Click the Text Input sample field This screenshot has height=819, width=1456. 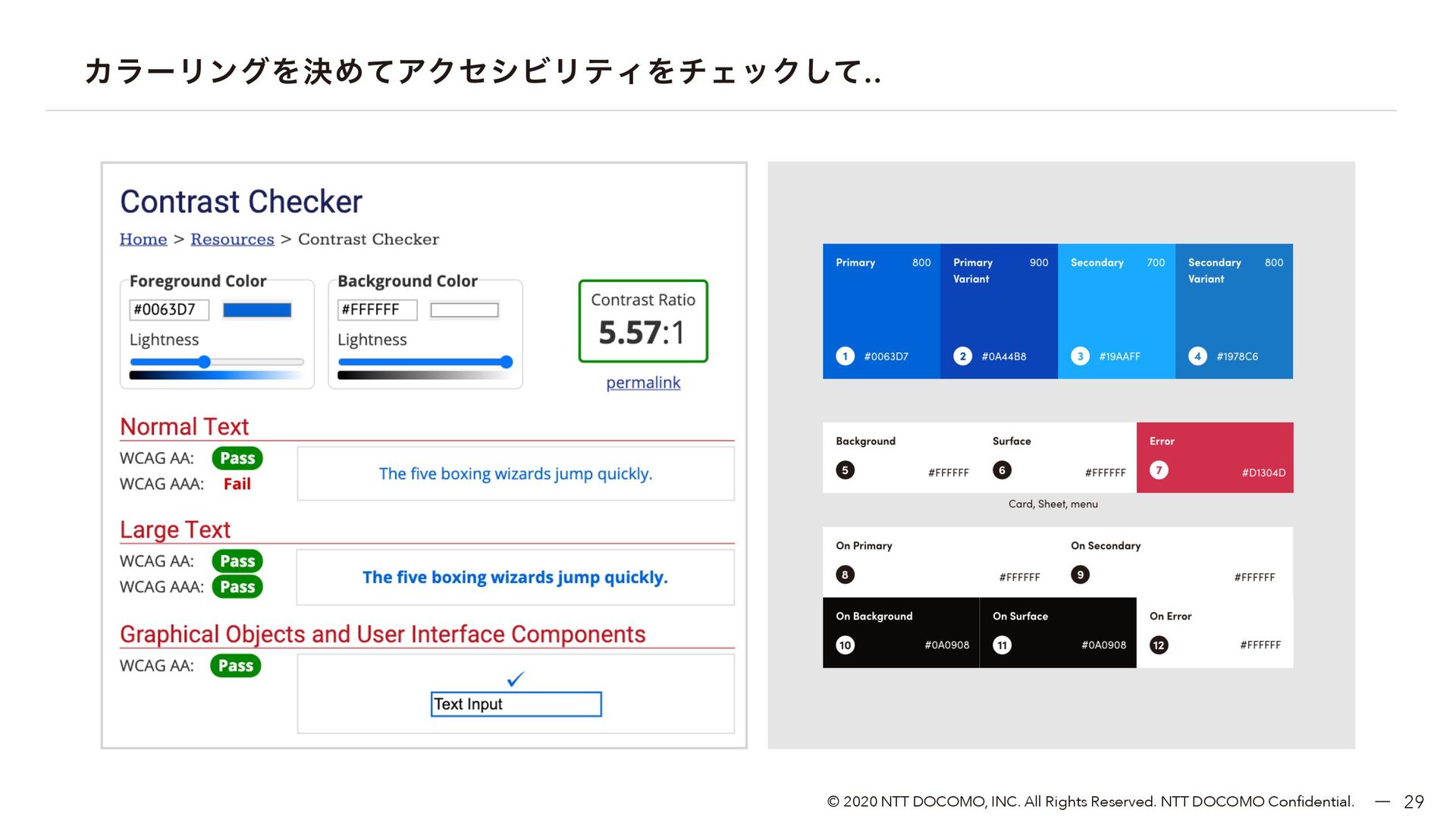(516, 704)
